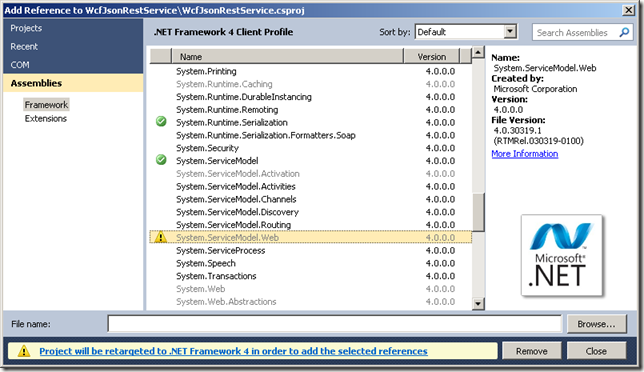Click the warning icon beside System.ServiceModel.Web

[161, 237]
